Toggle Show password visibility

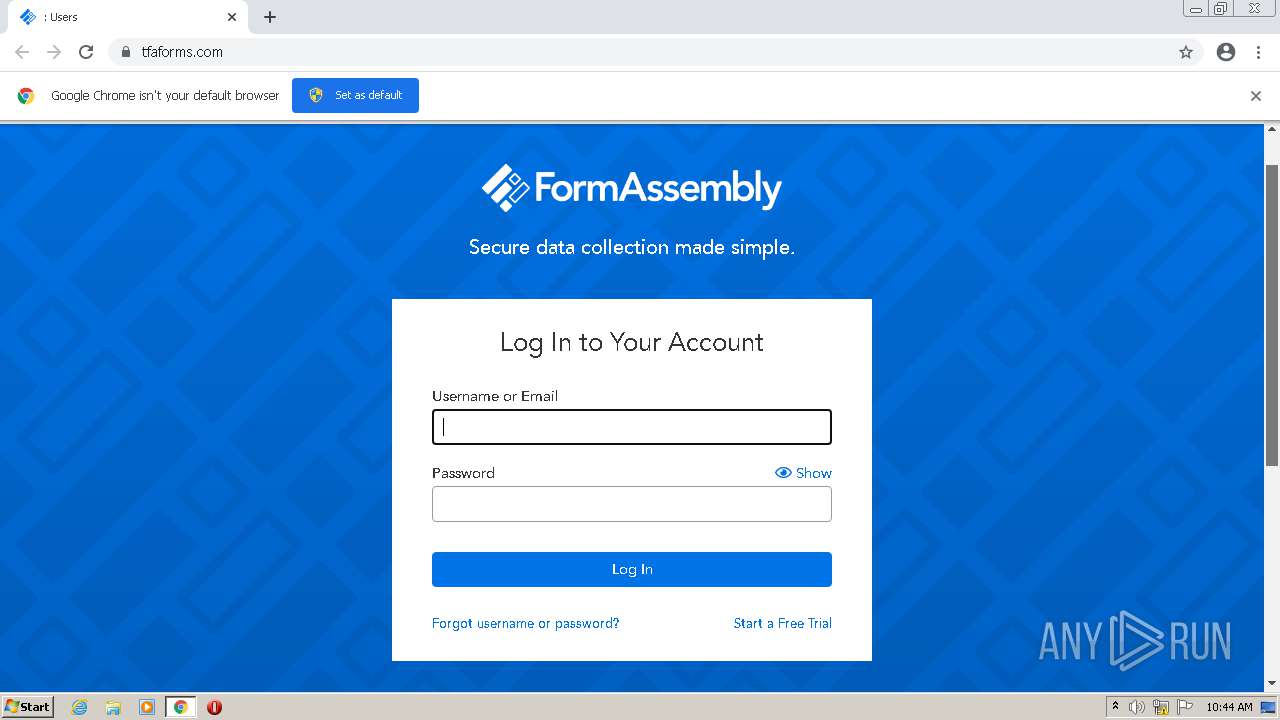(x=803, y=473)
